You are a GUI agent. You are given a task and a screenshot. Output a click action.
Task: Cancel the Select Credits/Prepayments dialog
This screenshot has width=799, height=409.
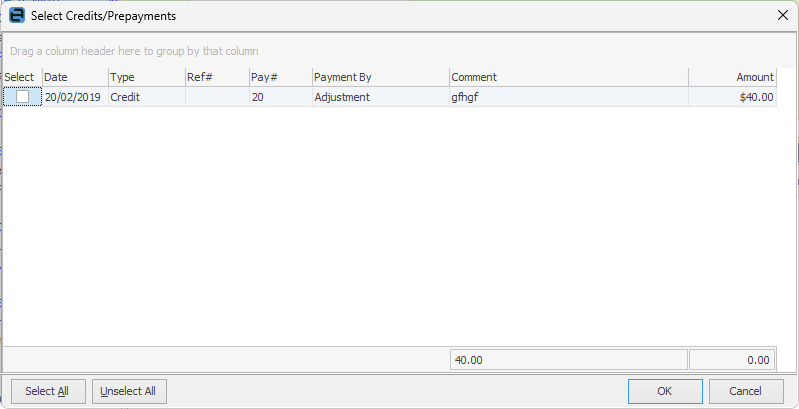point(746,391)
